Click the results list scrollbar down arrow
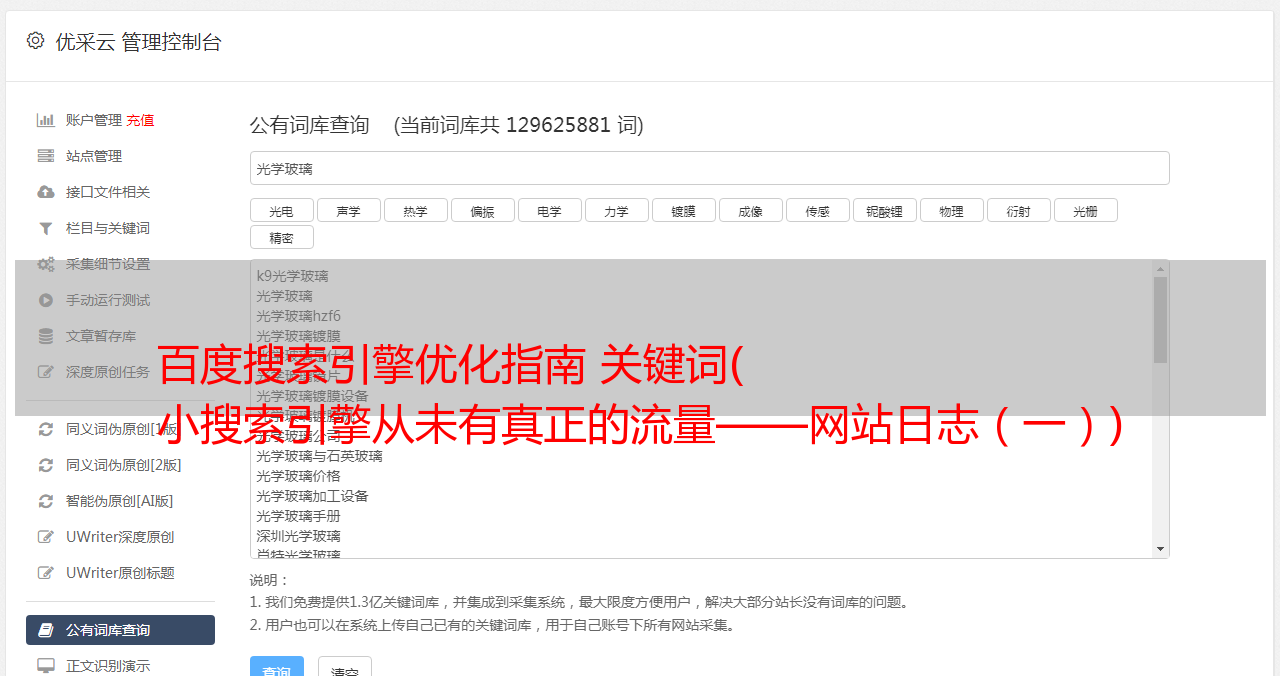Viewport: 1280px width, 676px height. click(x=1160, y=549)
